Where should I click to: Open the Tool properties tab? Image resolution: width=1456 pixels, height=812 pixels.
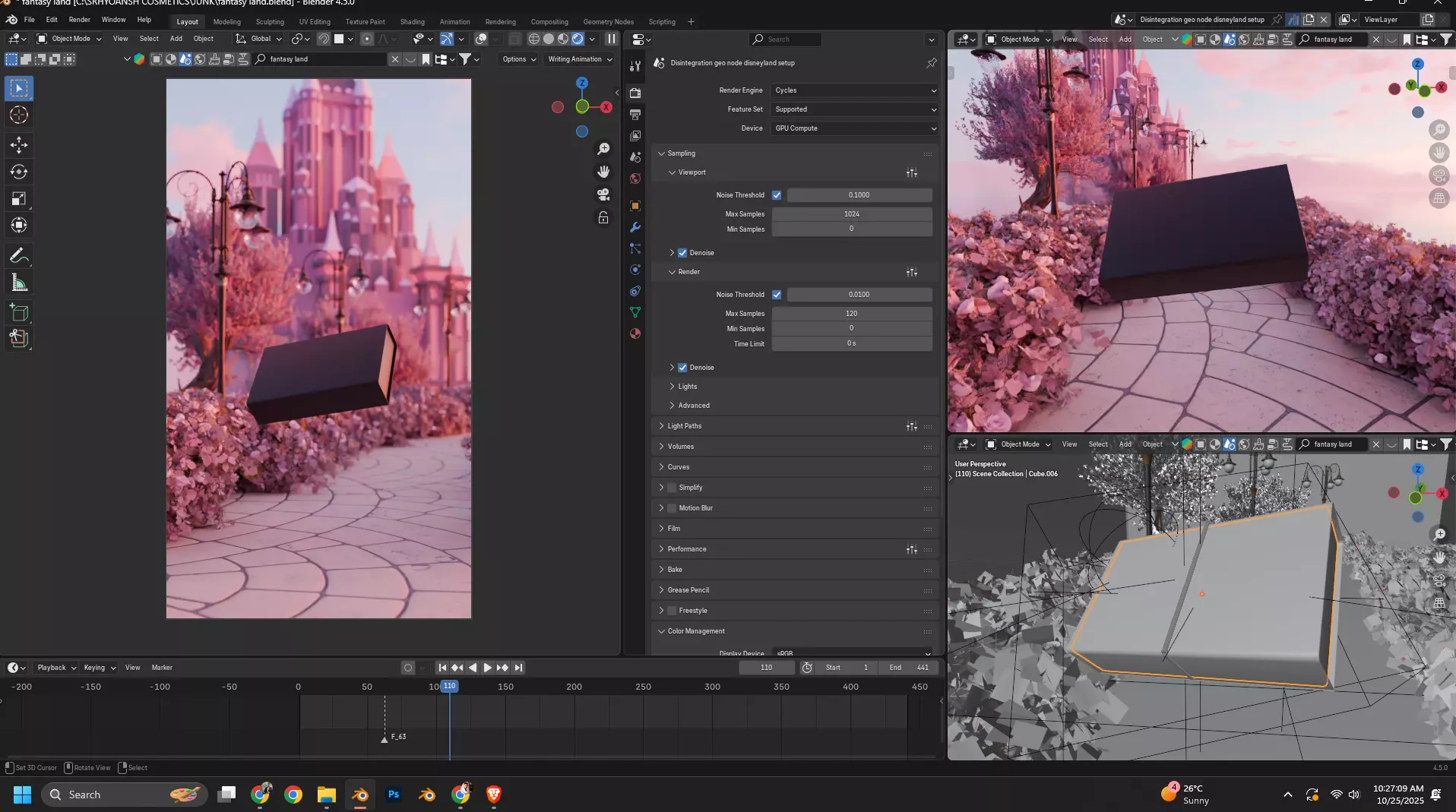(635, 66)
